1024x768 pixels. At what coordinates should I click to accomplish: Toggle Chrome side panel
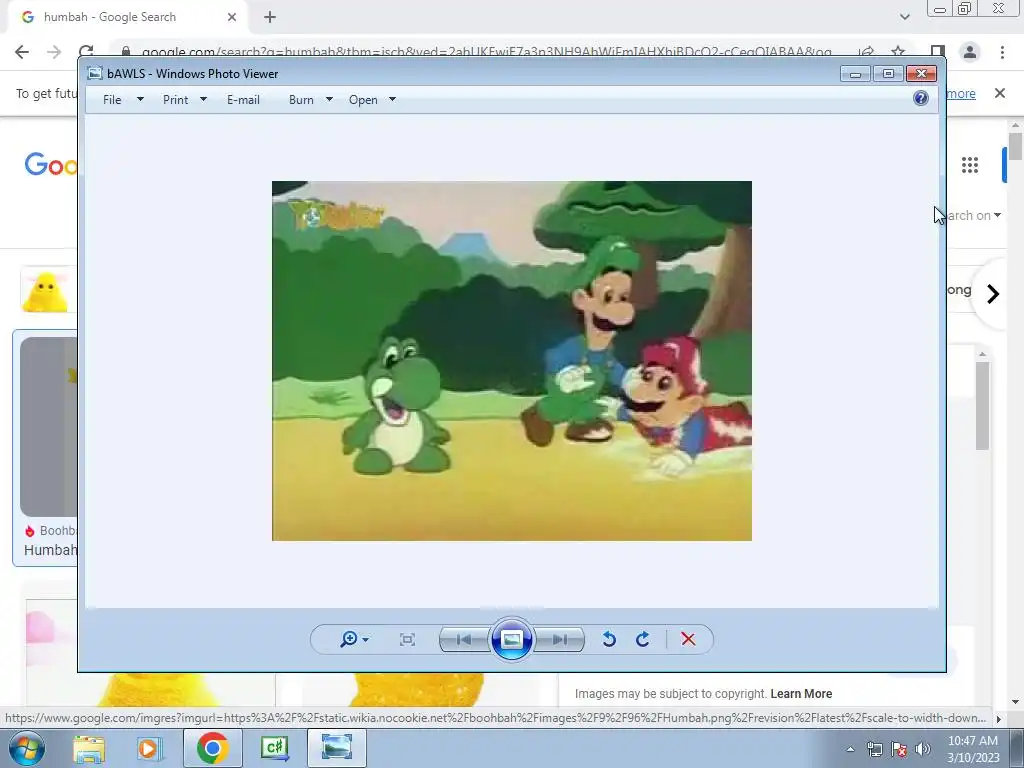point(938,52)
